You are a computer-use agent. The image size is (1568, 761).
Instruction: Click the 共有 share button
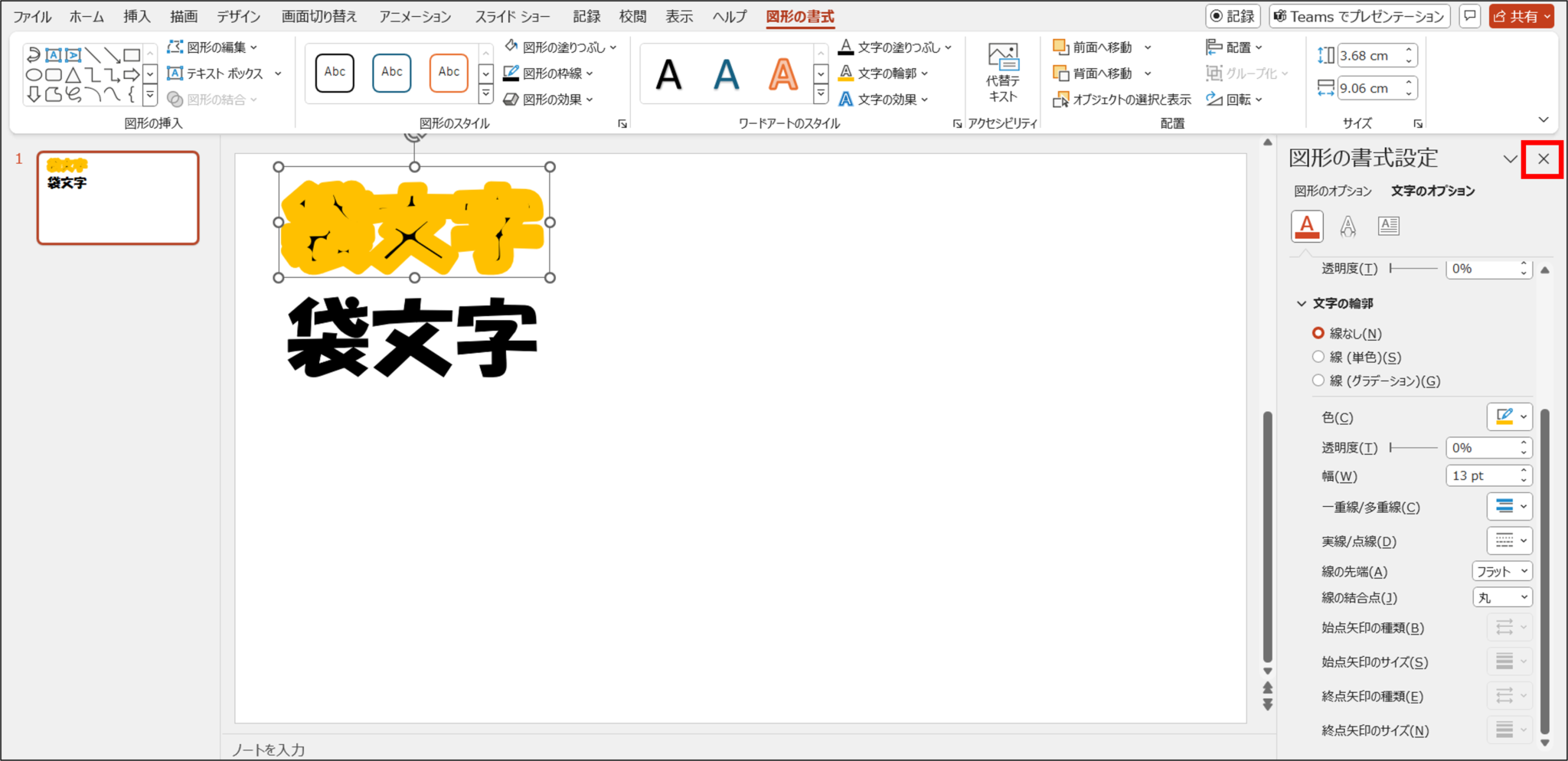pyautogui.click(x=1520, y=16)
